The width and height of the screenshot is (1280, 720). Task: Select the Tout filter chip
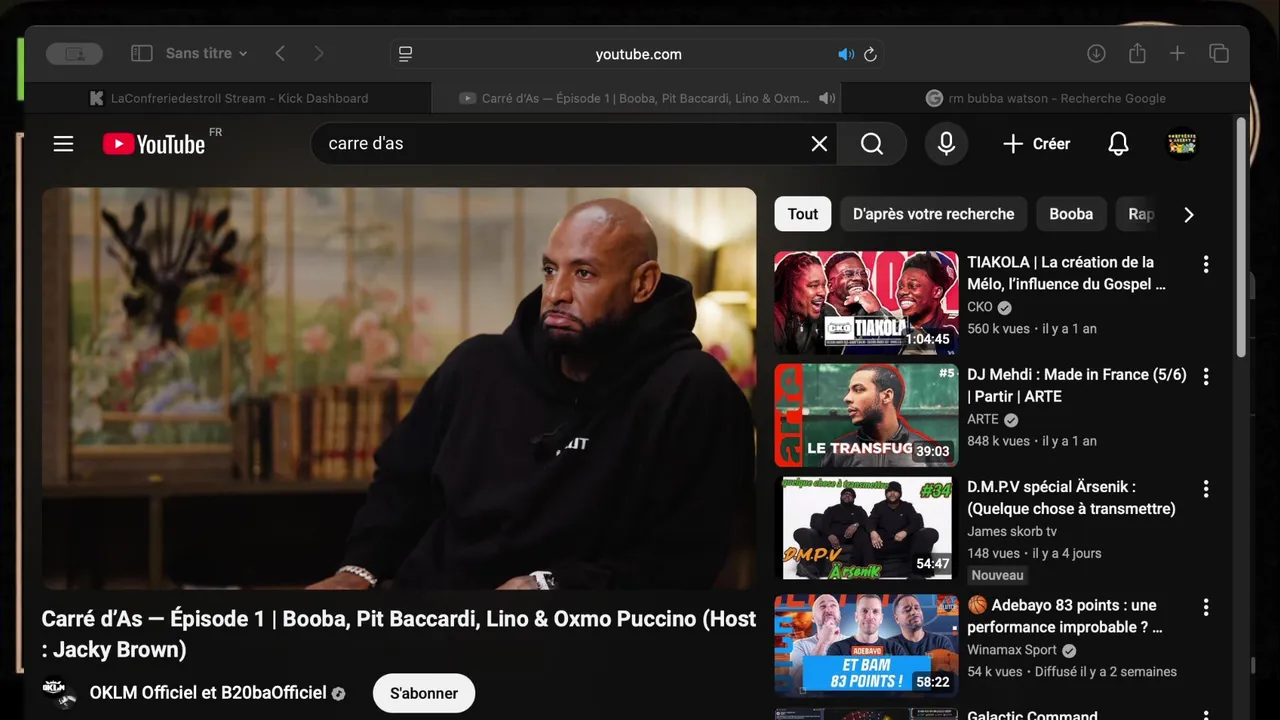[x=803, y=214]
